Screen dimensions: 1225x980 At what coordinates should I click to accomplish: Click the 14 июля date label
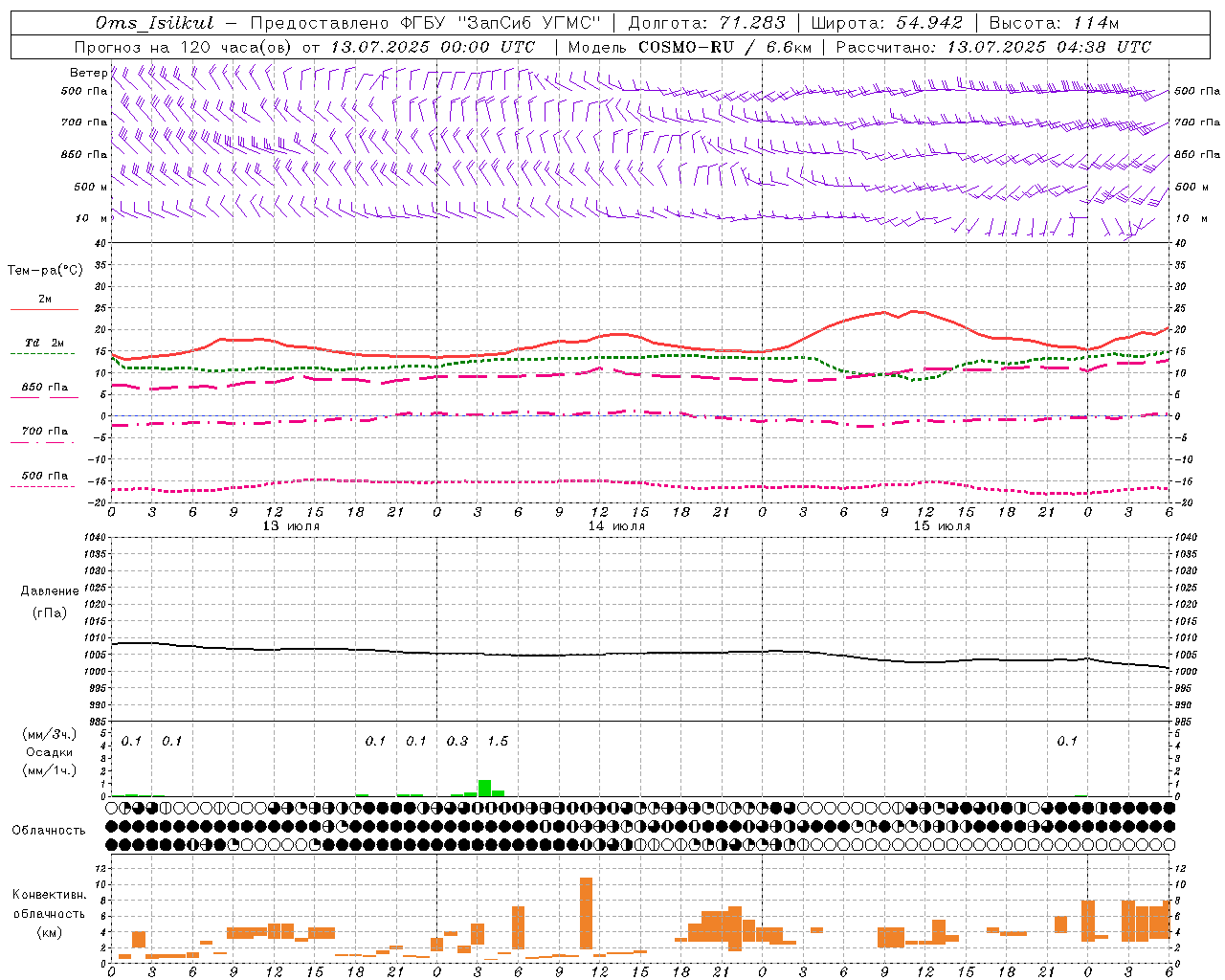tap(616, 526)
